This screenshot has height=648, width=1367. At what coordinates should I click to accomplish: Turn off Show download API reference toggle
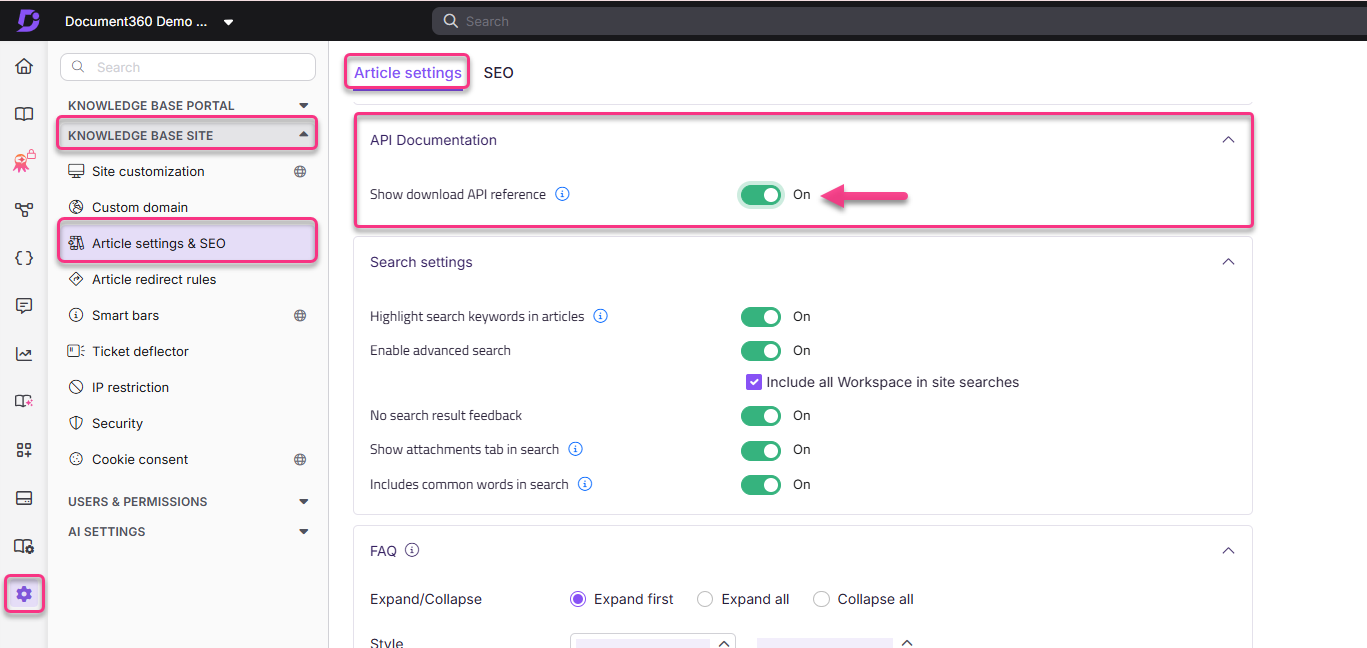760,195
